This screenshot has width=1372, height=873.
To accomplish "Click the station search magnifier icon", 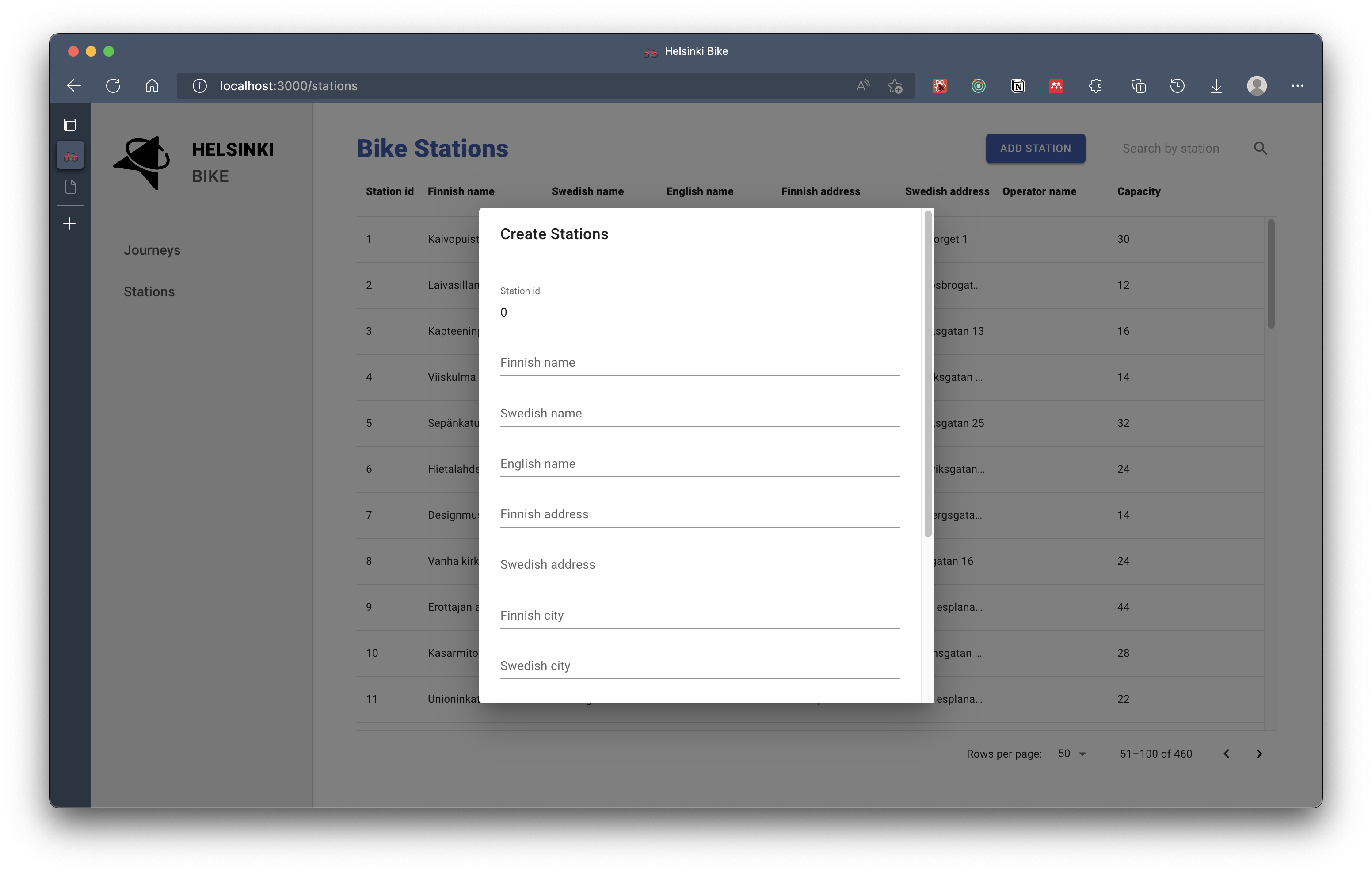I will tap(1261, 148).
